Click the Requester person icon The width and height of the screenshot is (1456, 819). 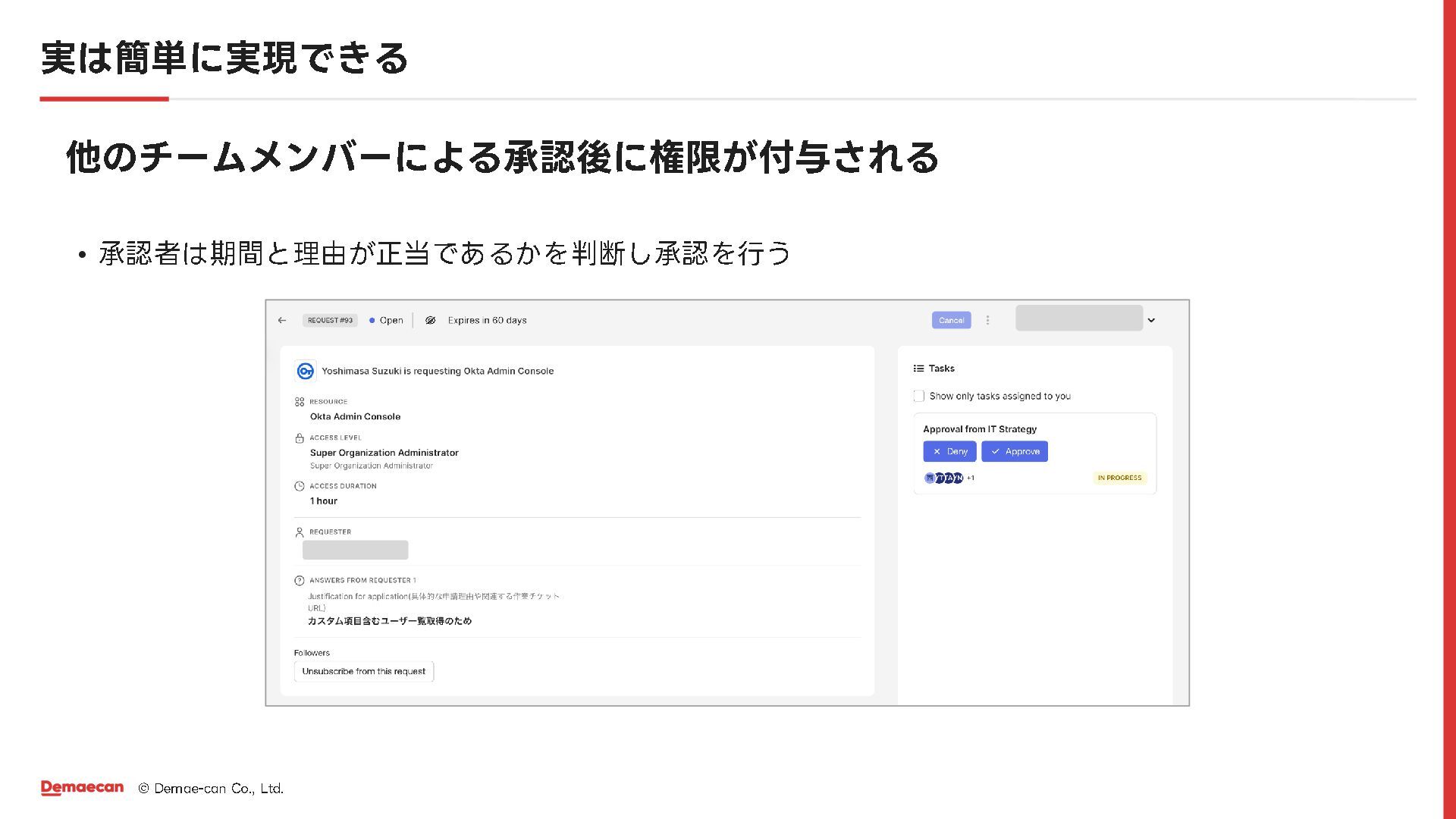(299, 532)
